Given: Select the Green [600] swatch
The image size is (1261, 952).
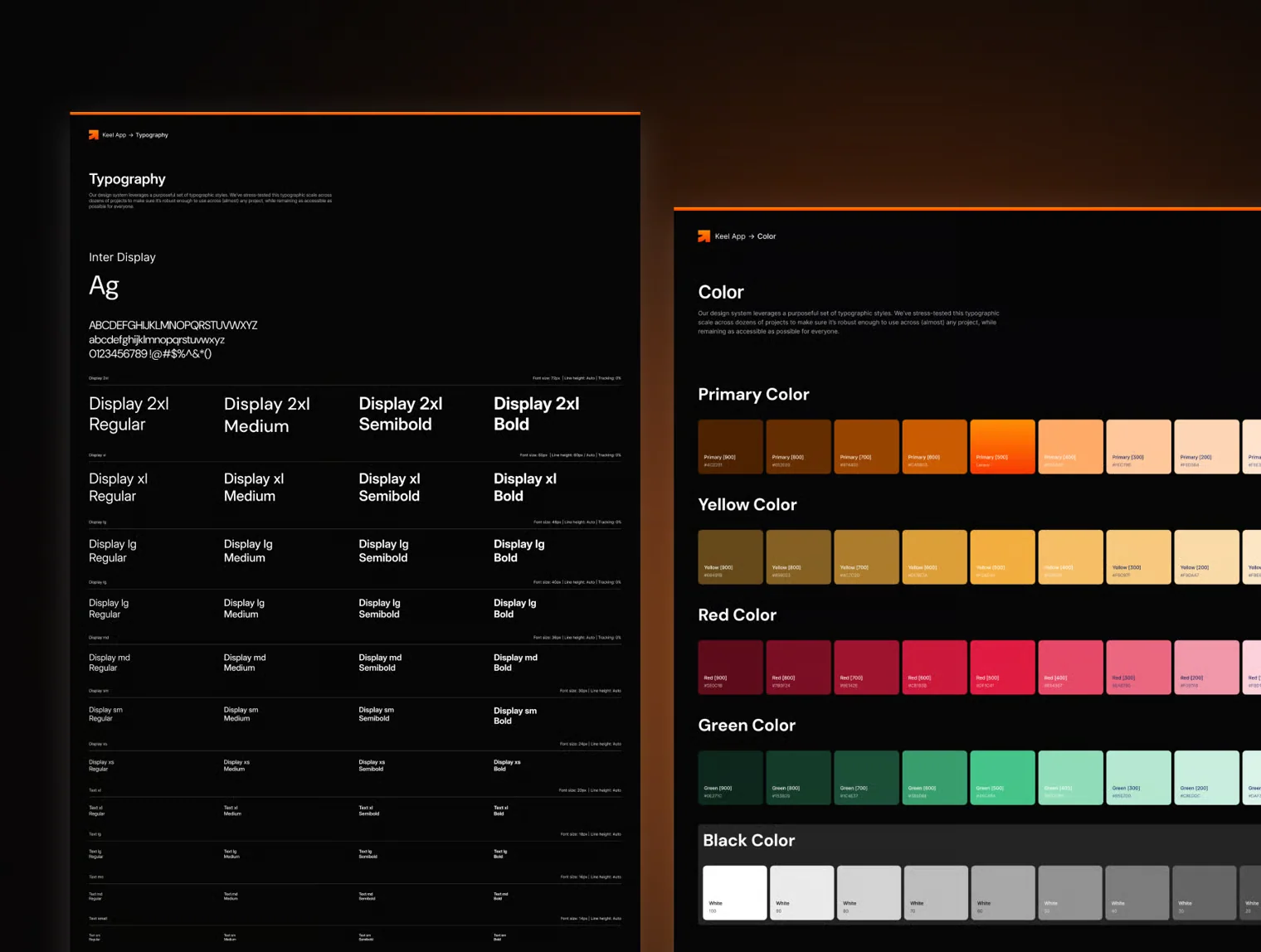Looking at the screenshot, I should (934, 778).
